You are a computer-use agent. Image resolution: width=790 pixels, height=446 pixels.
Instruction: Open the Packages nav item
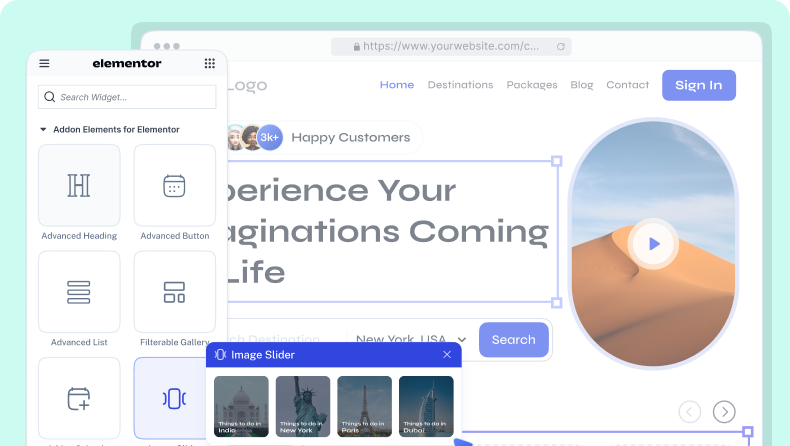[x=532, y=85]
